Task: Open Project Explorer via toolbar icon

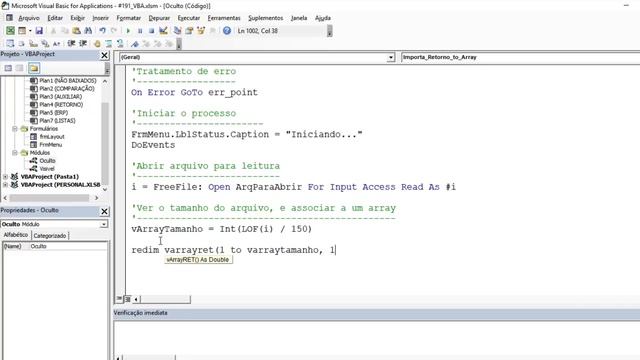Action: [x=178, y=31]
